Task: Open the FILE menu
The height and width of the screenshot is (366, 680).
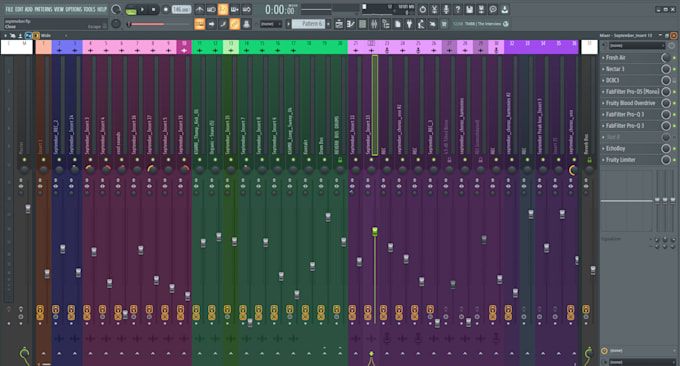Action: 9,9
